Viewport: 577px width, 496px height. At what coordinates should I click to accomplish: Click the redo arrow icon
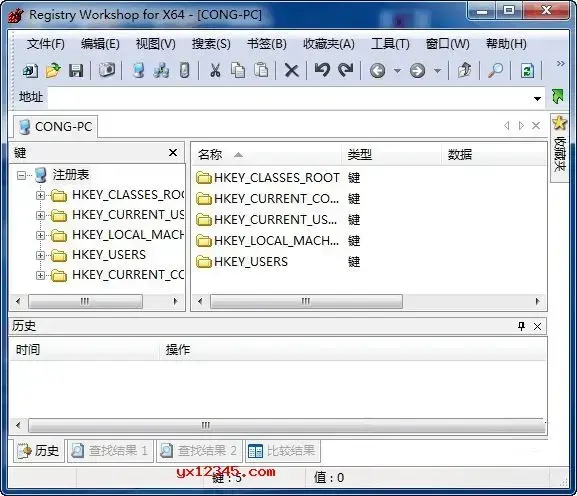(x=346, y=70)
